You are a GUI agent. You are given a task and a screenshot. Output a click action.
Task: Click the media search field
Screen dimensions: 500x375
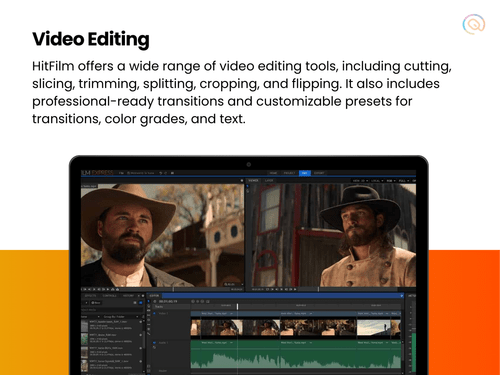112,310
